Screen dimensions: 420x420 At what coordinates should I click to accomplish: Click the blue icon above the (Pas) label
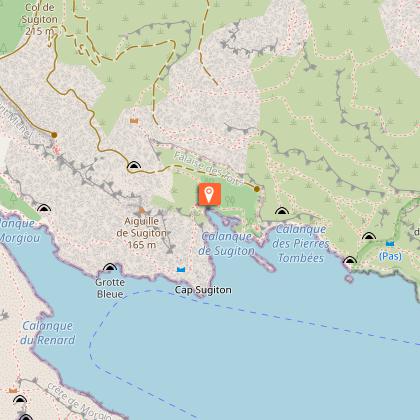(x=390, y=244)
